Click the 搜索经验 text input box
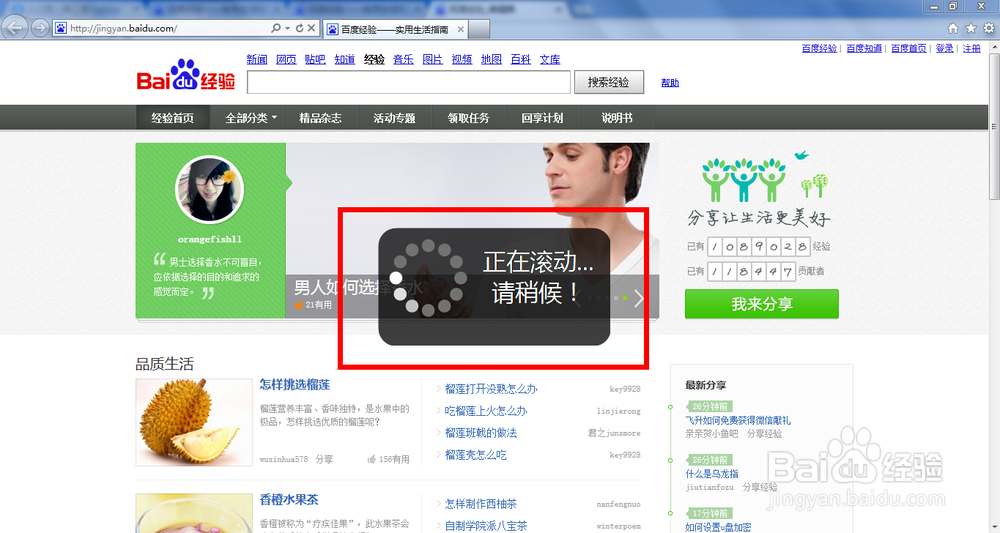Viewport: 1000px width, 533px height. click(409, 82)
